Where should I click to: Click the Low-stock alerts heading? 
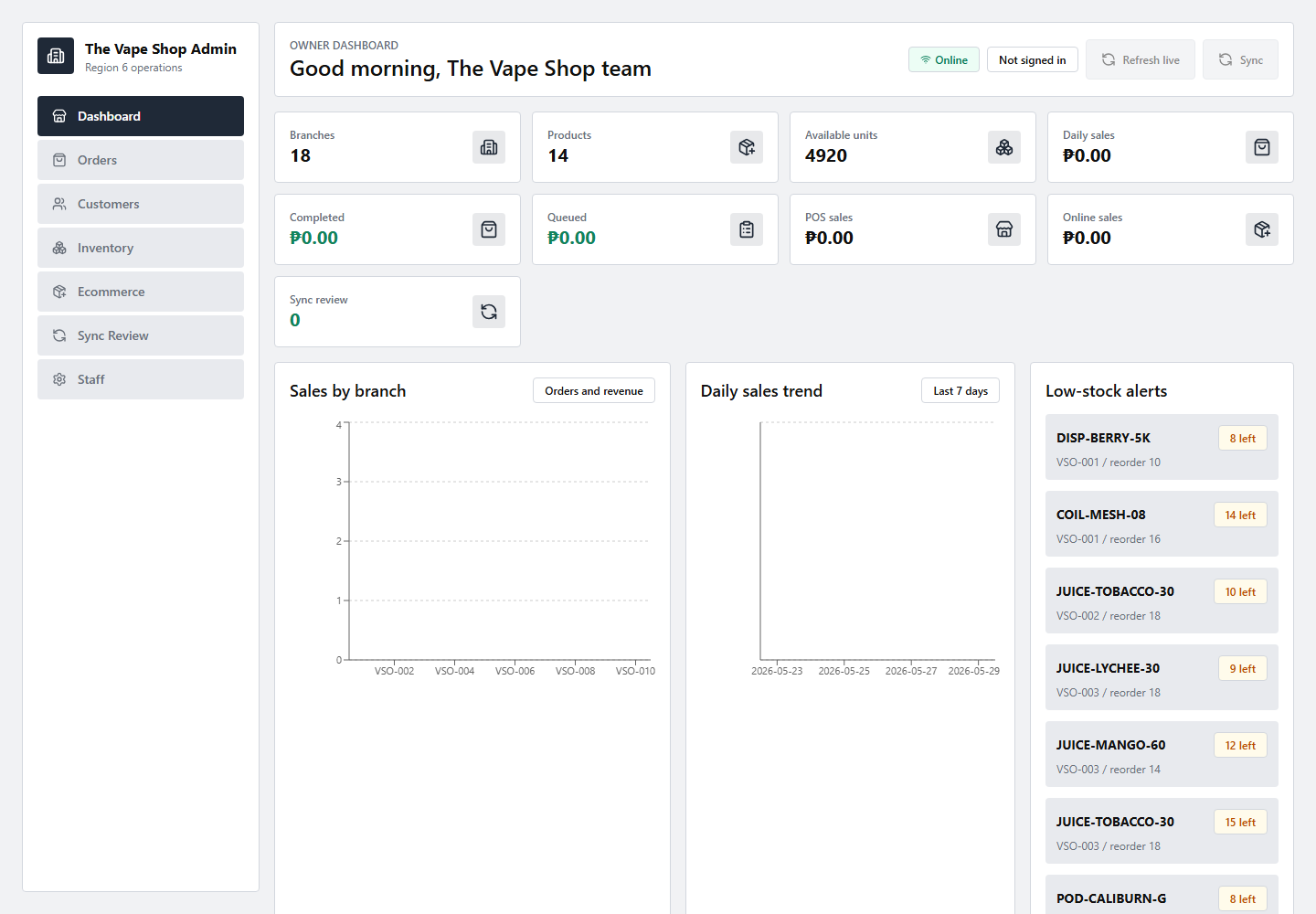click(1106, 390)
